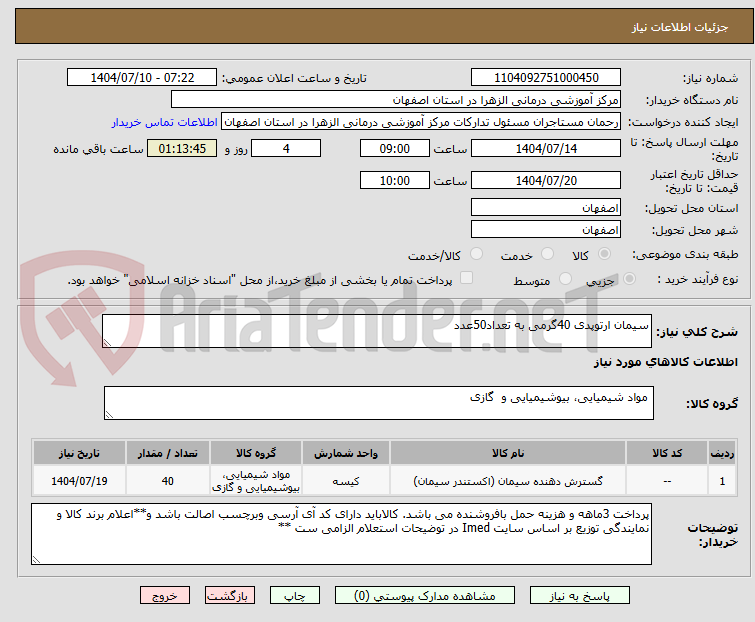Click the unit cell 'کیسه'
The image size is (755, 622).
pos(346,480)
